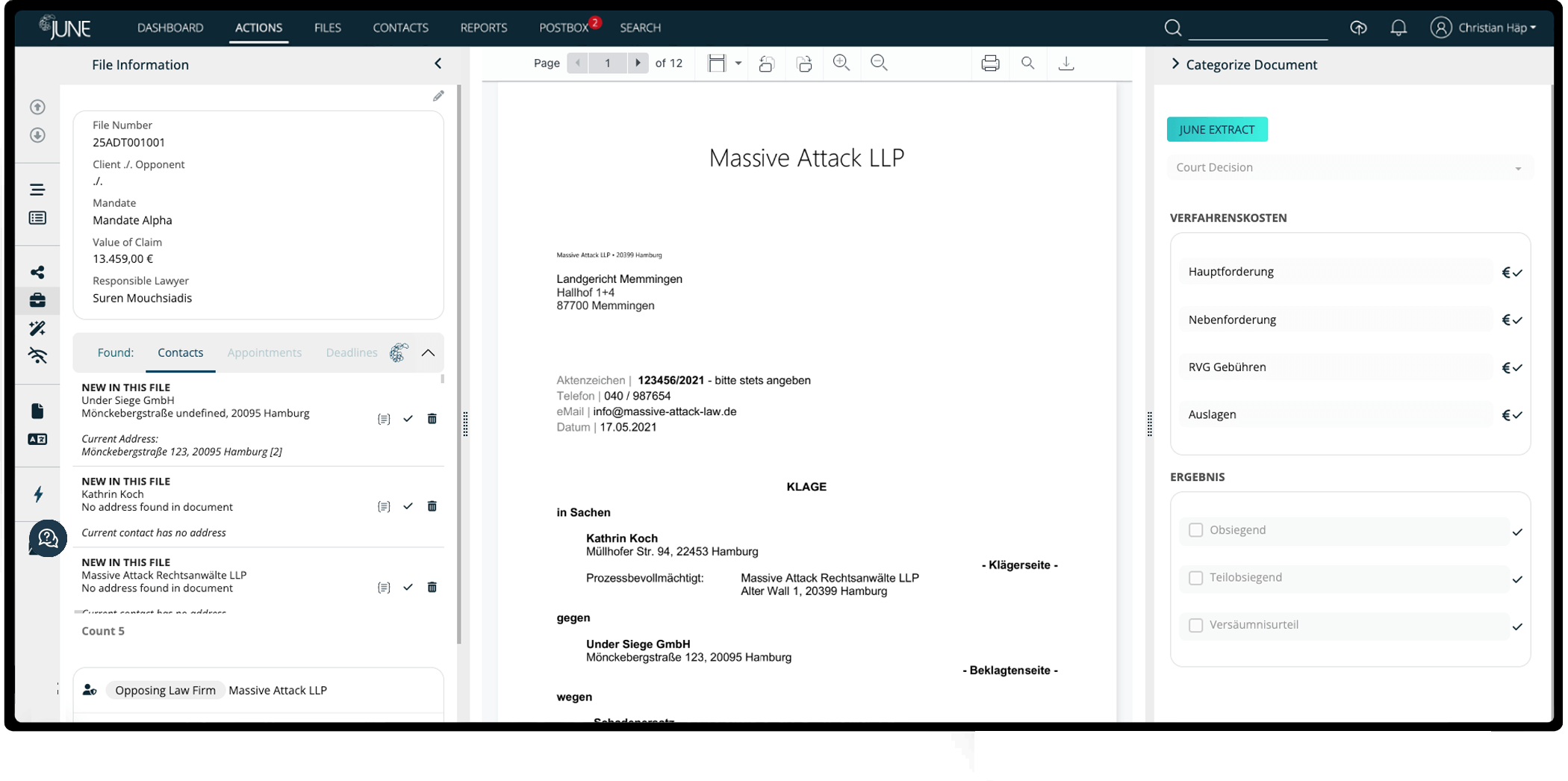
Task: Enable the Versäumnisurteil checkbox
Action: pos(1195,625)
